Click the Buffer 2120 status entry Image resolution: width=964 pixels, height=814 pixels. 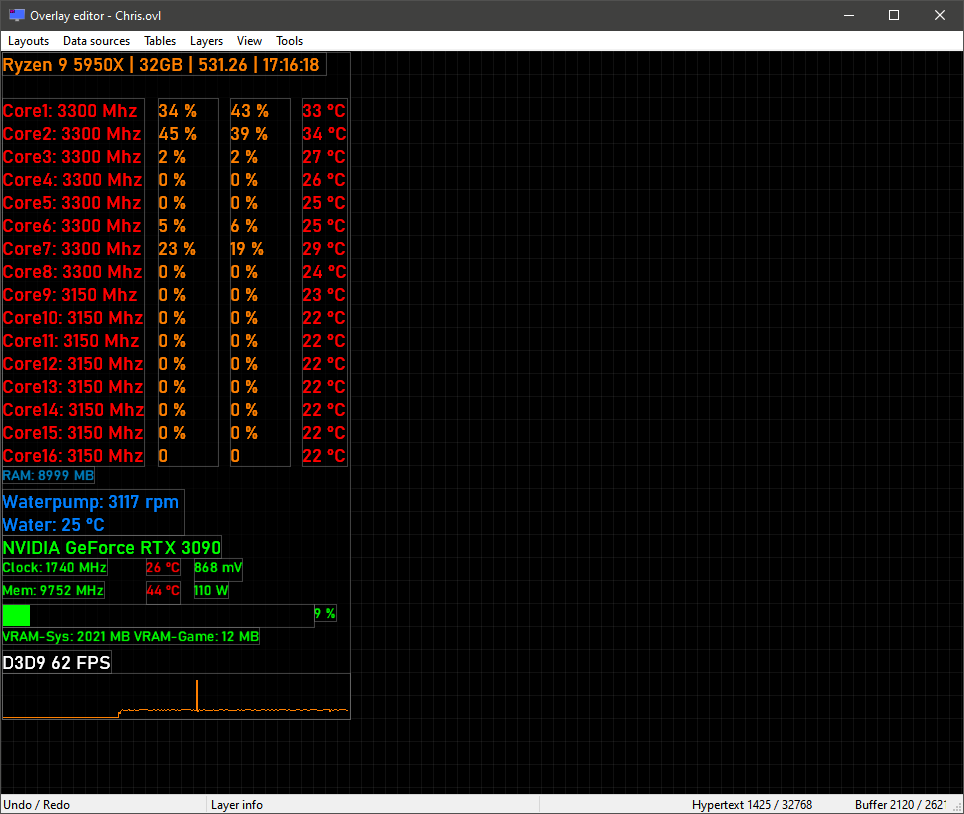click(900, 804)
